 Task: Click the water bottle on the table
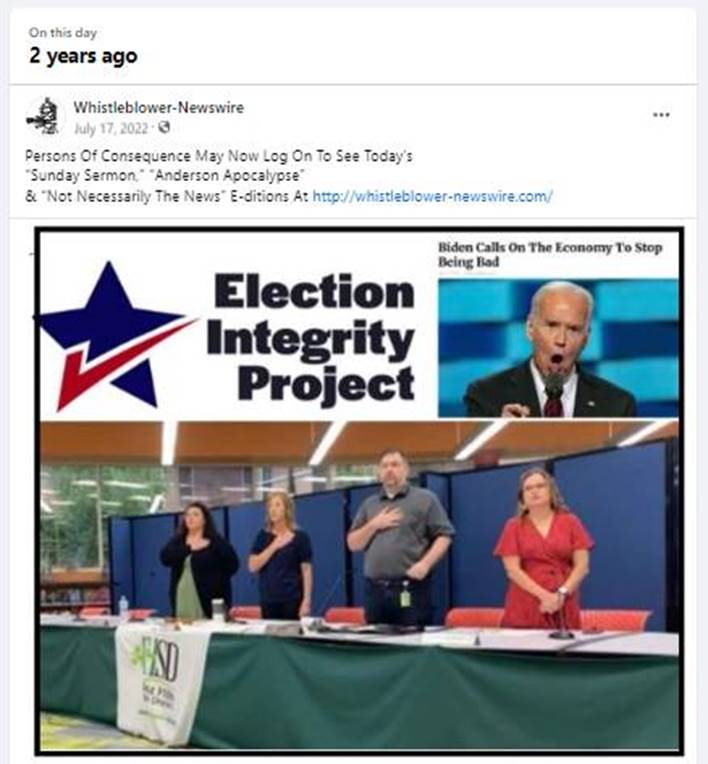(x=123, y=607)
